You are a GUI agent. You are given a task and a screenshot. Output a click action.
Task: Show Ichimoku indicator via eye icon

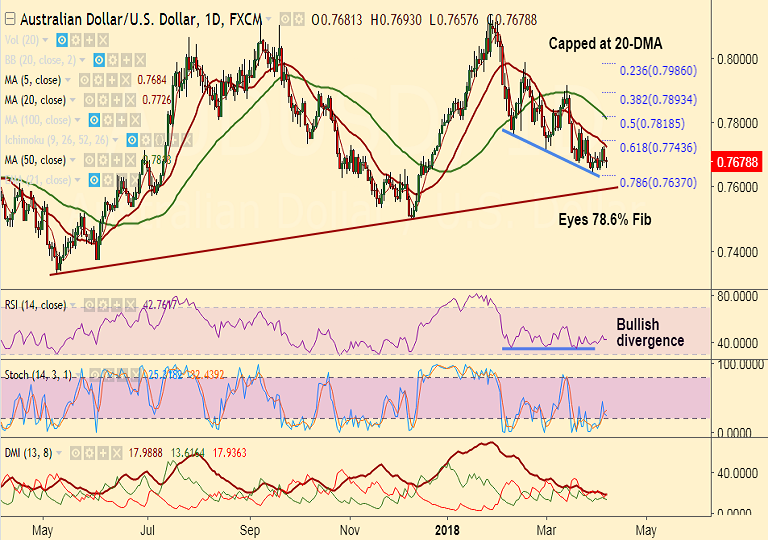(x=132, y=140)
